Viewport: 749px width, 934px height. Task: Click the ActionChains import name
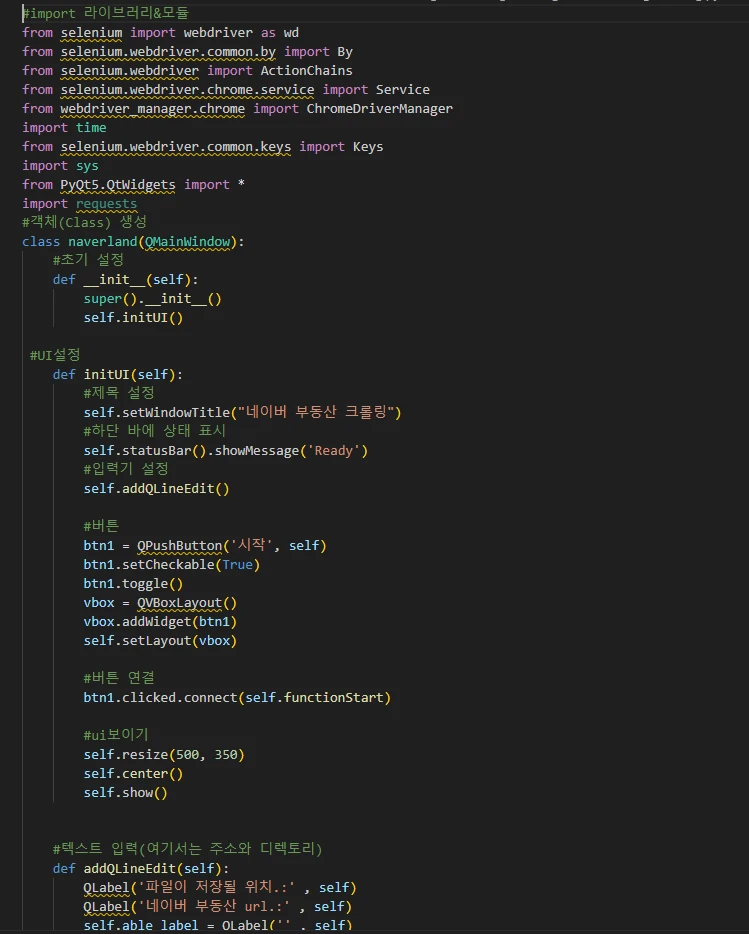click(x=306, y=71)
